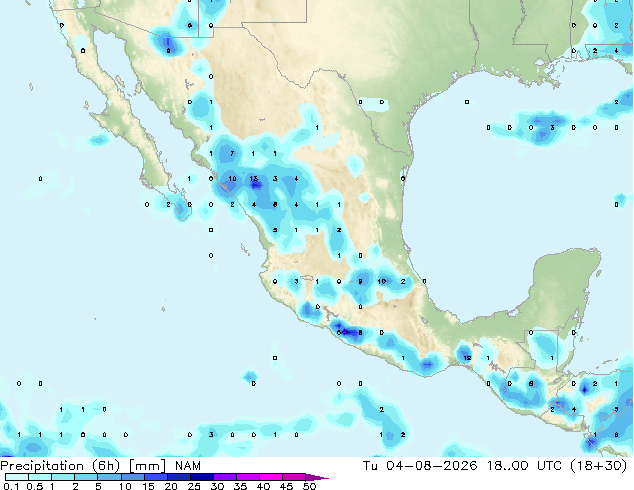The height and width of the screenshot is (490, 634).
Task: Click the '45' legend tick label
Action: [286, 486]
